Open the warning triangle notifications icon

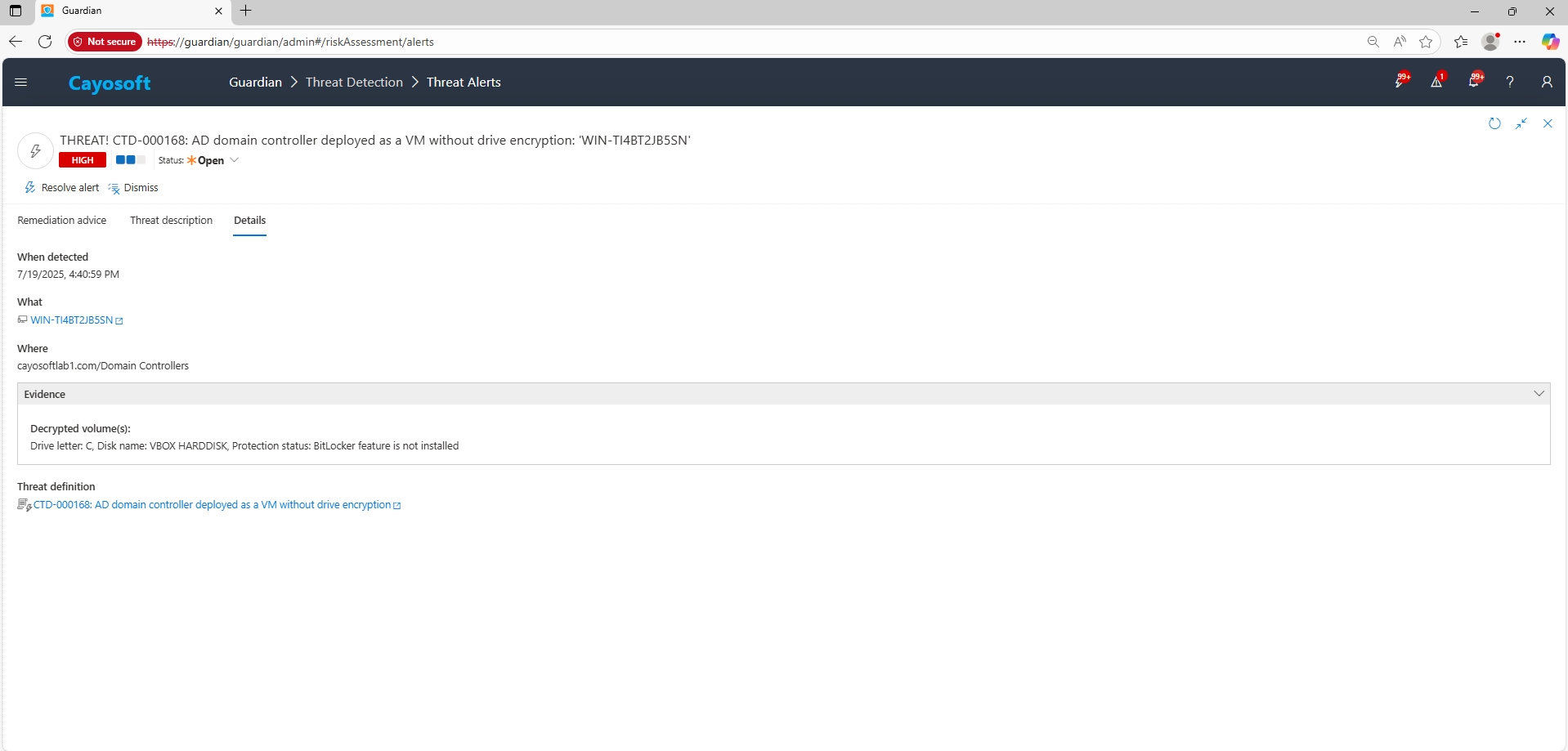pos(1436,82)
